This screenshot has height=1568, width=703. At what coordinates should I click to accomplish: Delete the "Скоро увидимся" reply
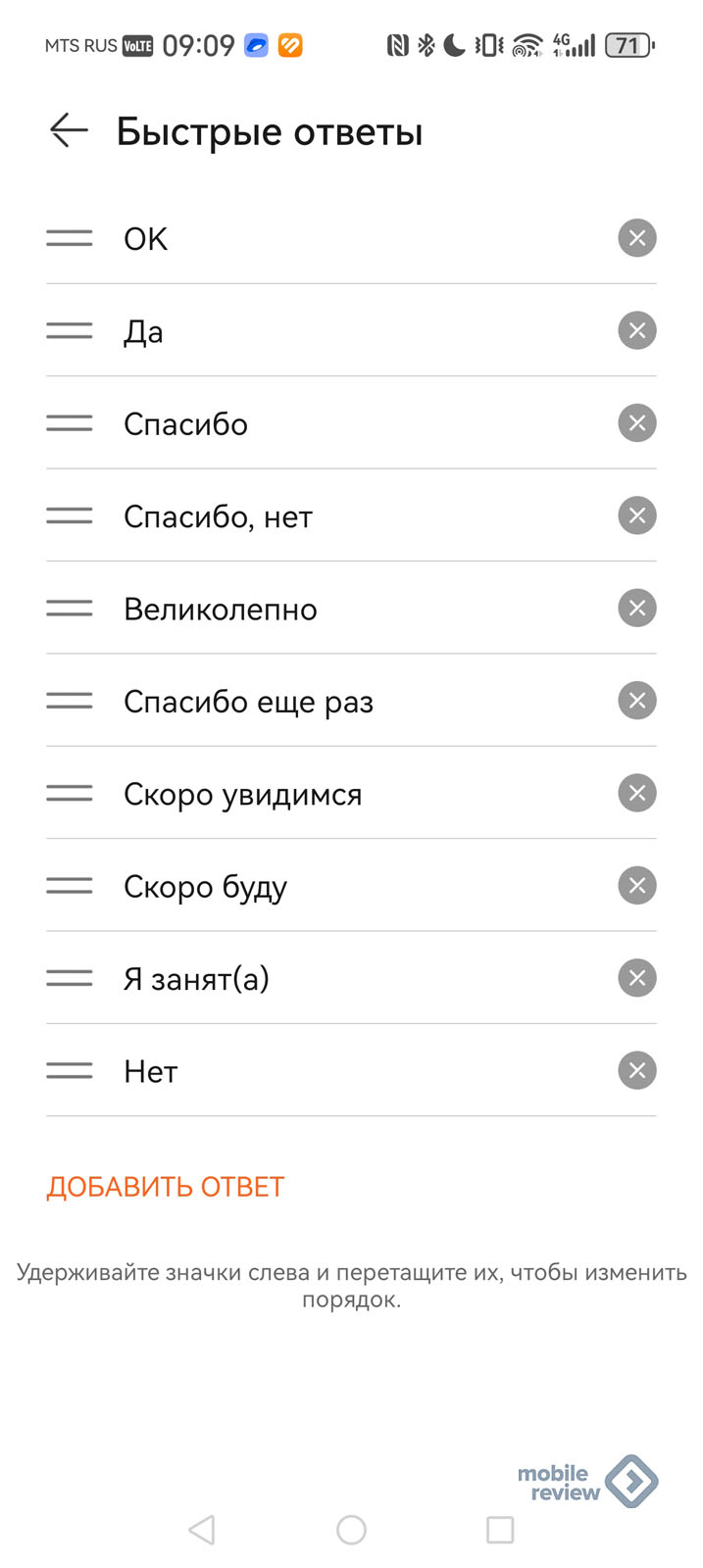coord(636,793)
